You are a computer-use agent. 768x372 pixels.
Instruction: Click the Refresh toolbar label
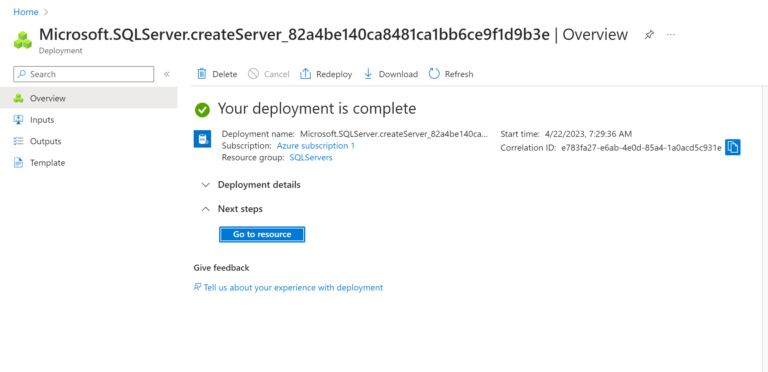[459, 74]
